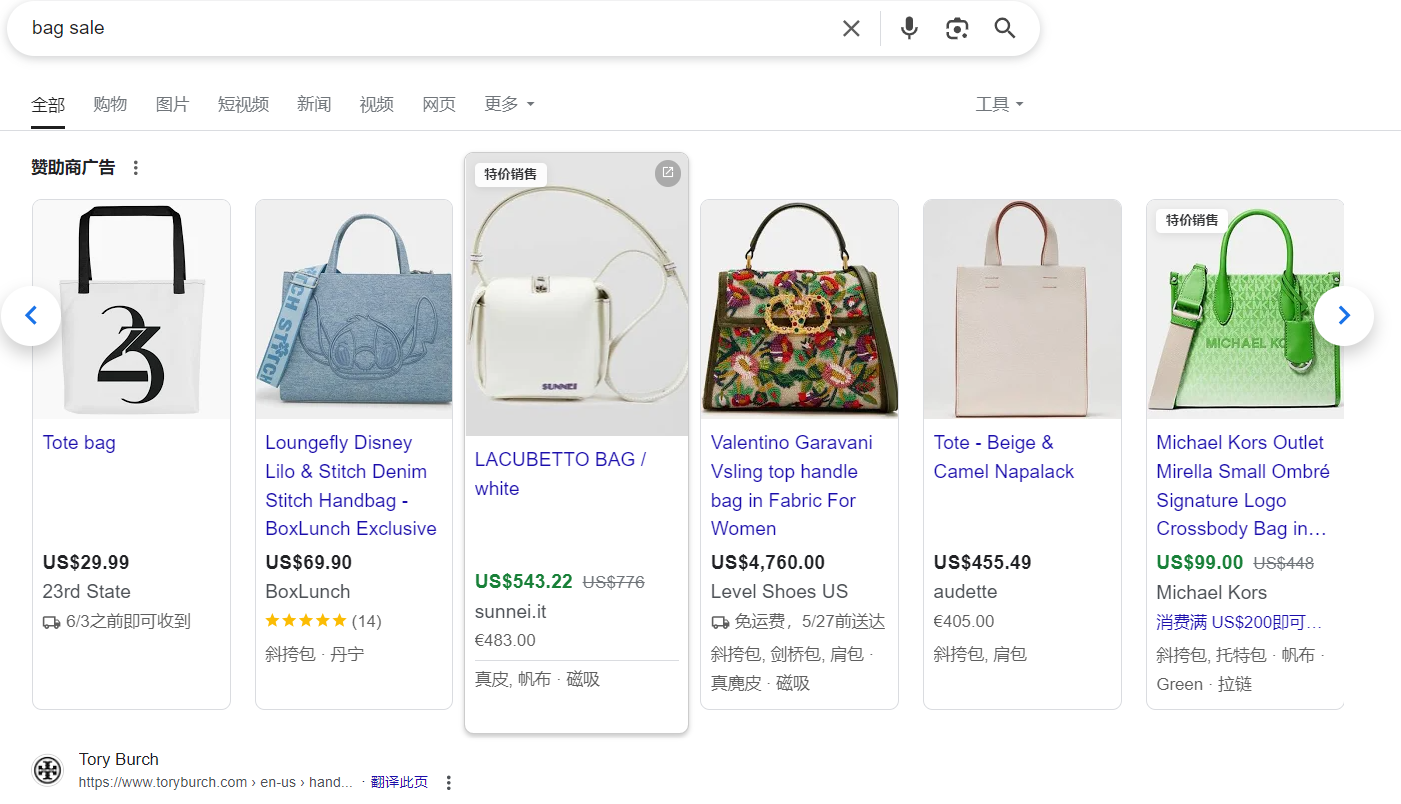
Task: Click the US$543.22 sale price
Action: point(524,582)
